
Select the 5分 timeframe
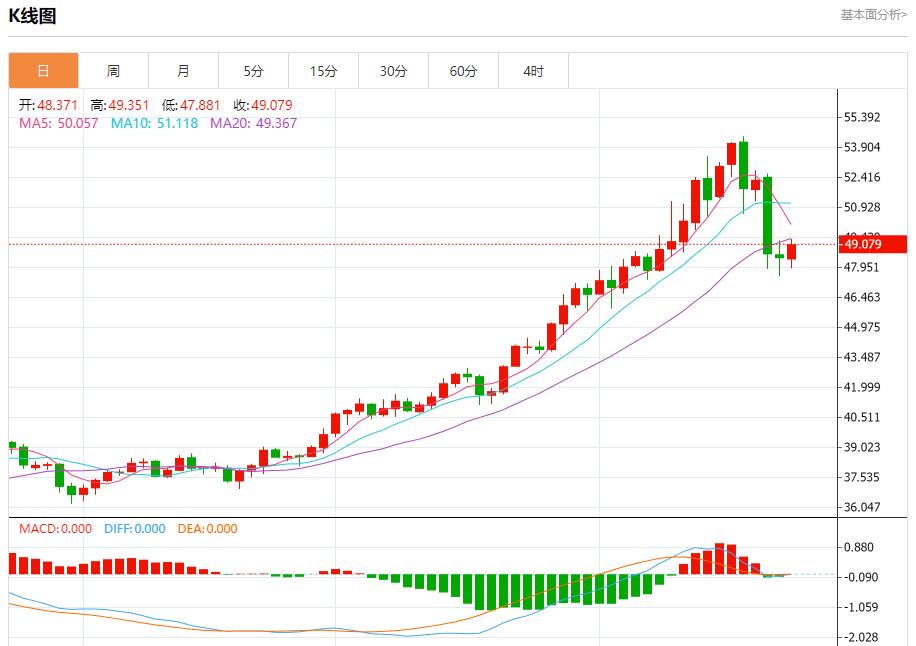[x=253, y=70]
